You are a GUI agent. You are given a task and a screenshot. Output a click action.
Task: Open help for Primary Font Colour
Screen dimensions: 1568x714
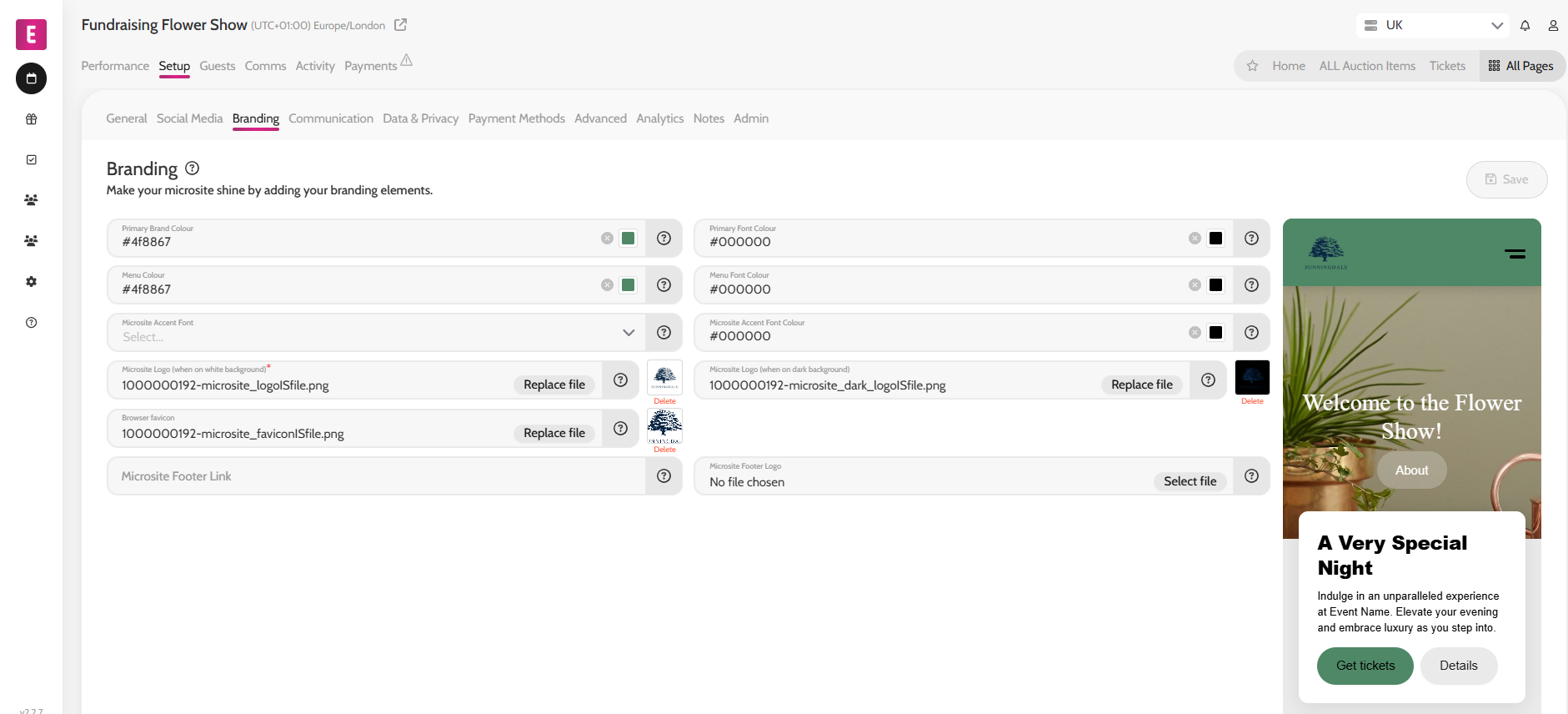[x=1251, y=239]
